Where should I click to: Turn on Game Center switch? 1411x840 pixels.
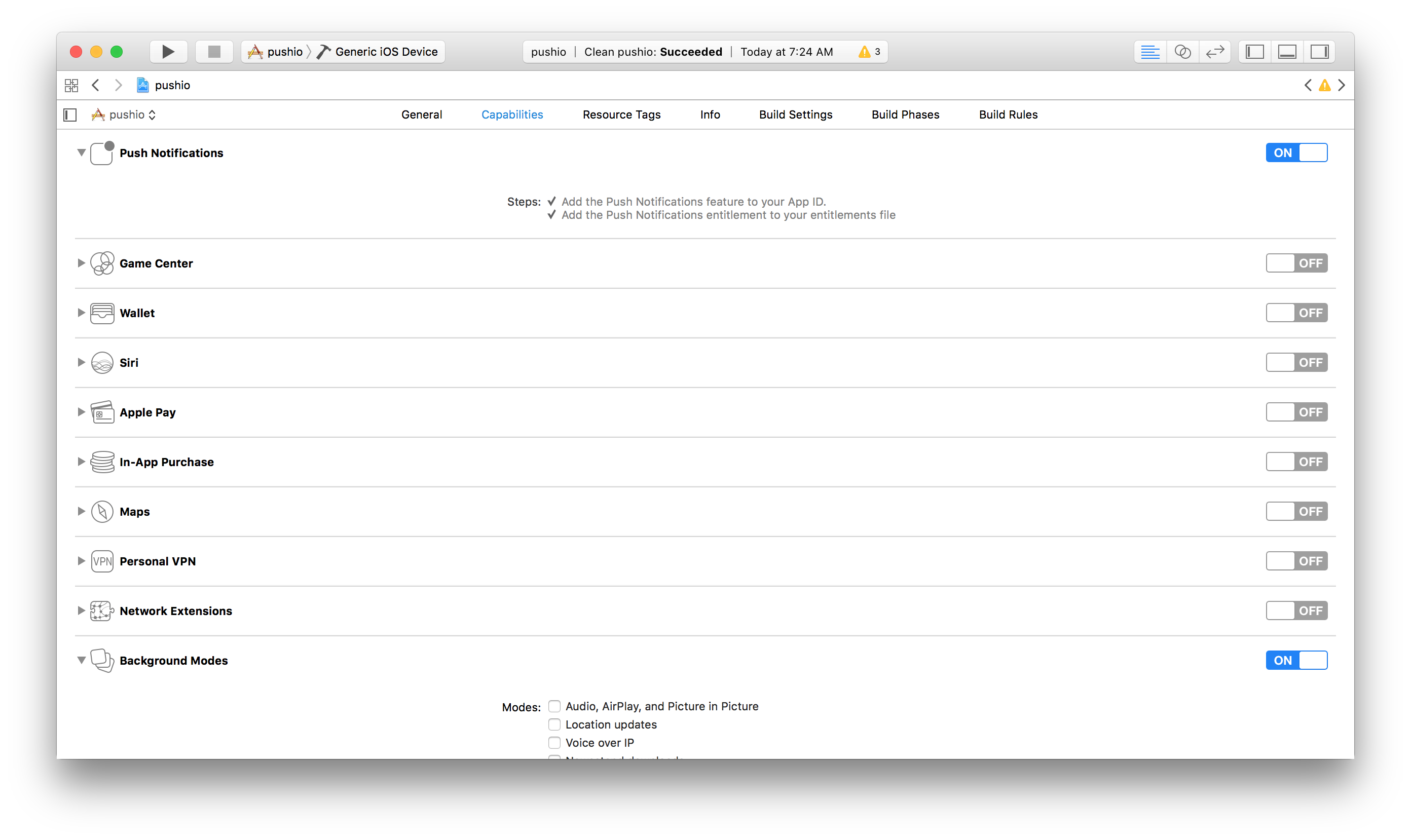1296,263
